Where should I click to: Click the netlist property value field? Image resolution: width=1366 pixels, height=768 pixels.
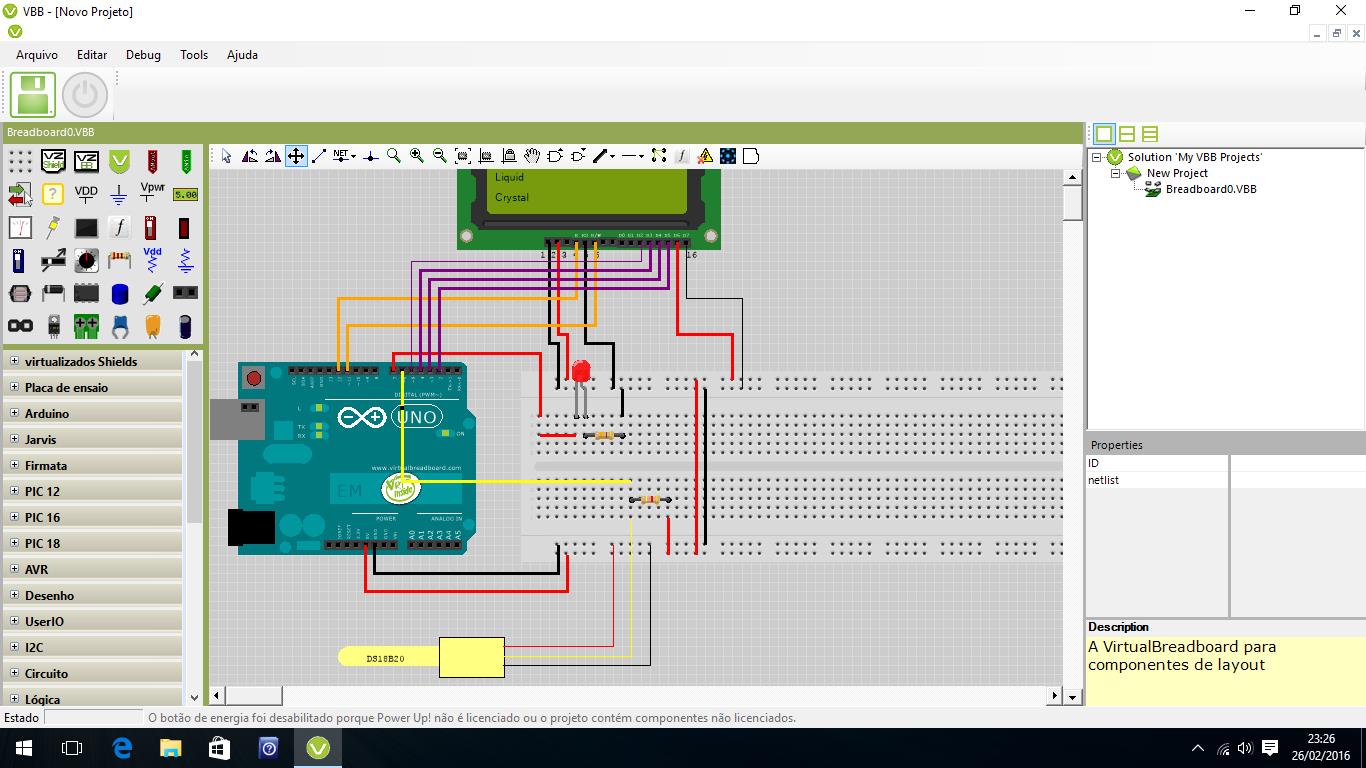tap(1296, 480)
